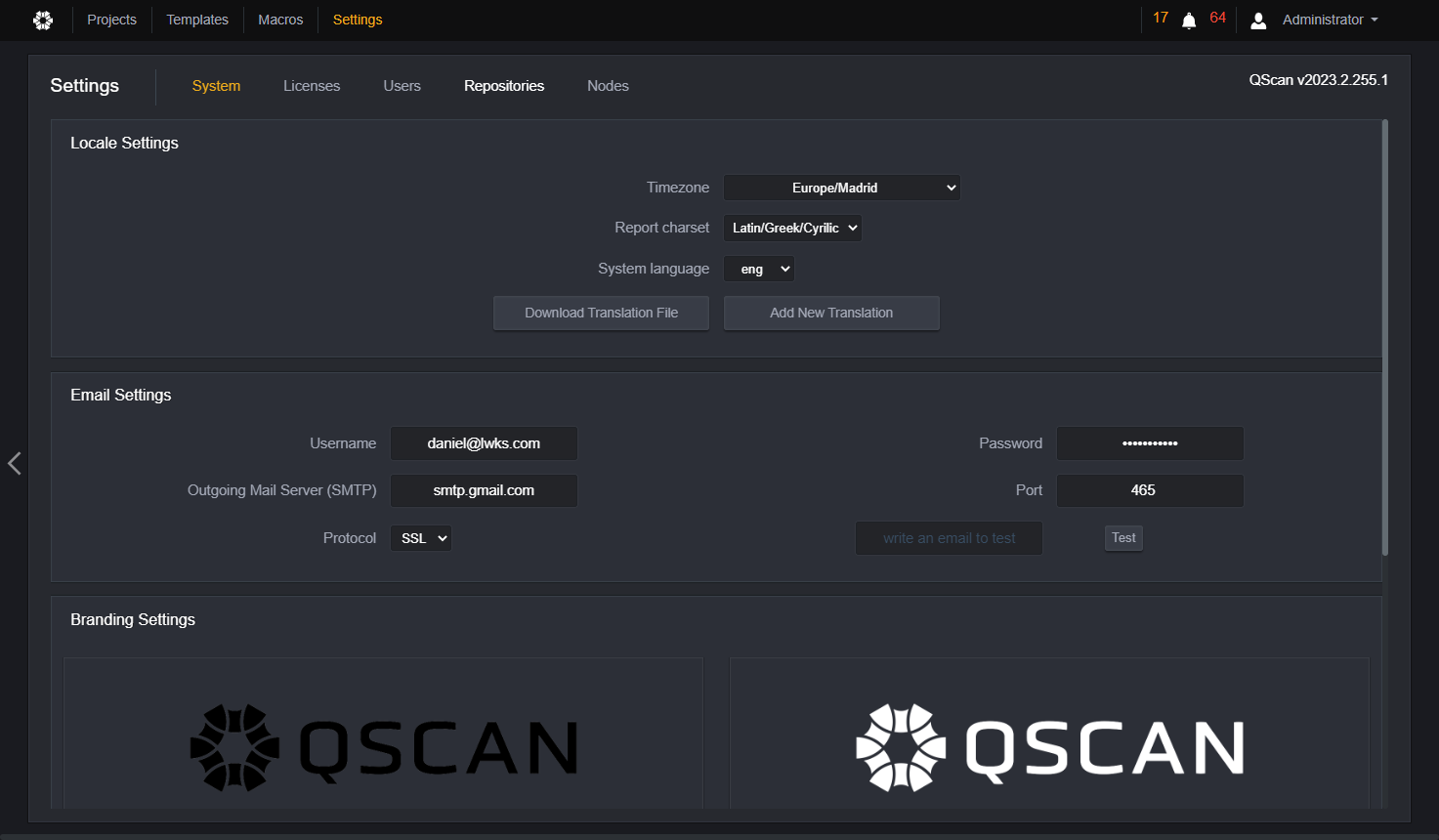This screenshot has height=840, width=1439.
Task: Expand the left side panel arrow
Action: pyautogui.click(x=14, y=463)
